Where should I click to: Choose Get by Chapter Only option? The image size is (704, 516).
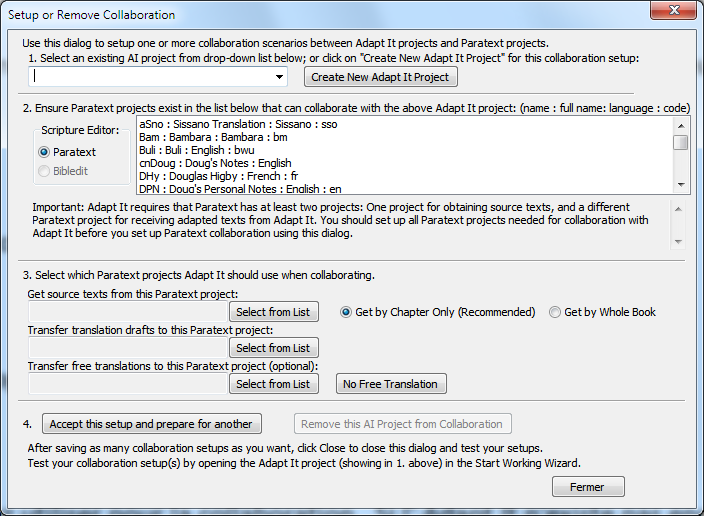pyautogui.click(x=347, y=312)
